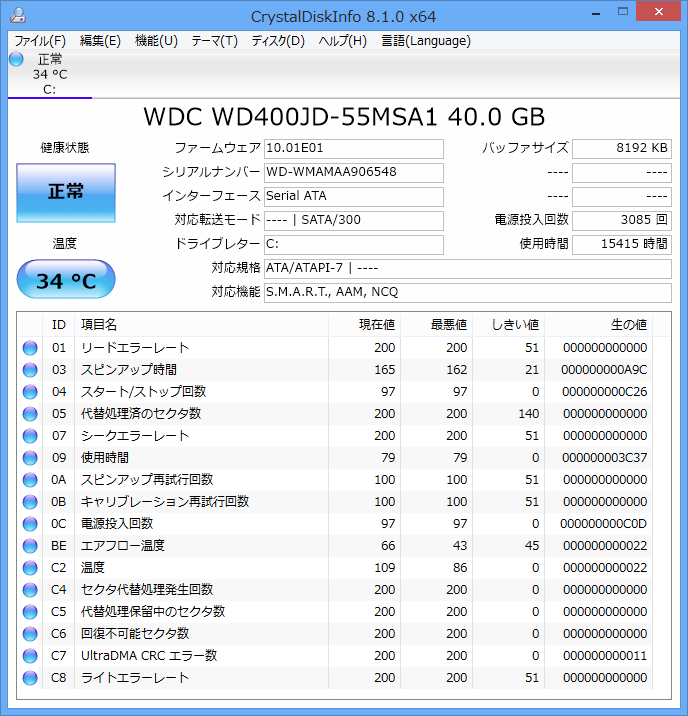
Task: Click the transfer mode field SATA/300
Action: point(353,220)
